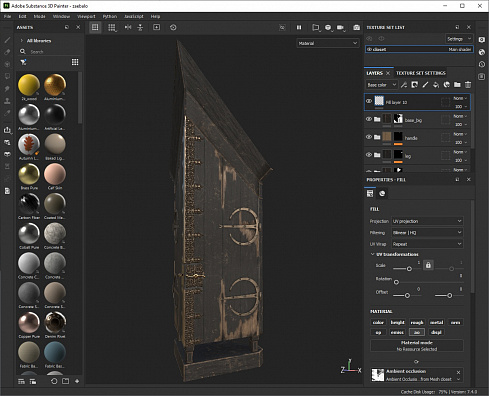489x396 pixels.
Task: Toggle the scale lock button in UV transformations
Action: [428, 265]
